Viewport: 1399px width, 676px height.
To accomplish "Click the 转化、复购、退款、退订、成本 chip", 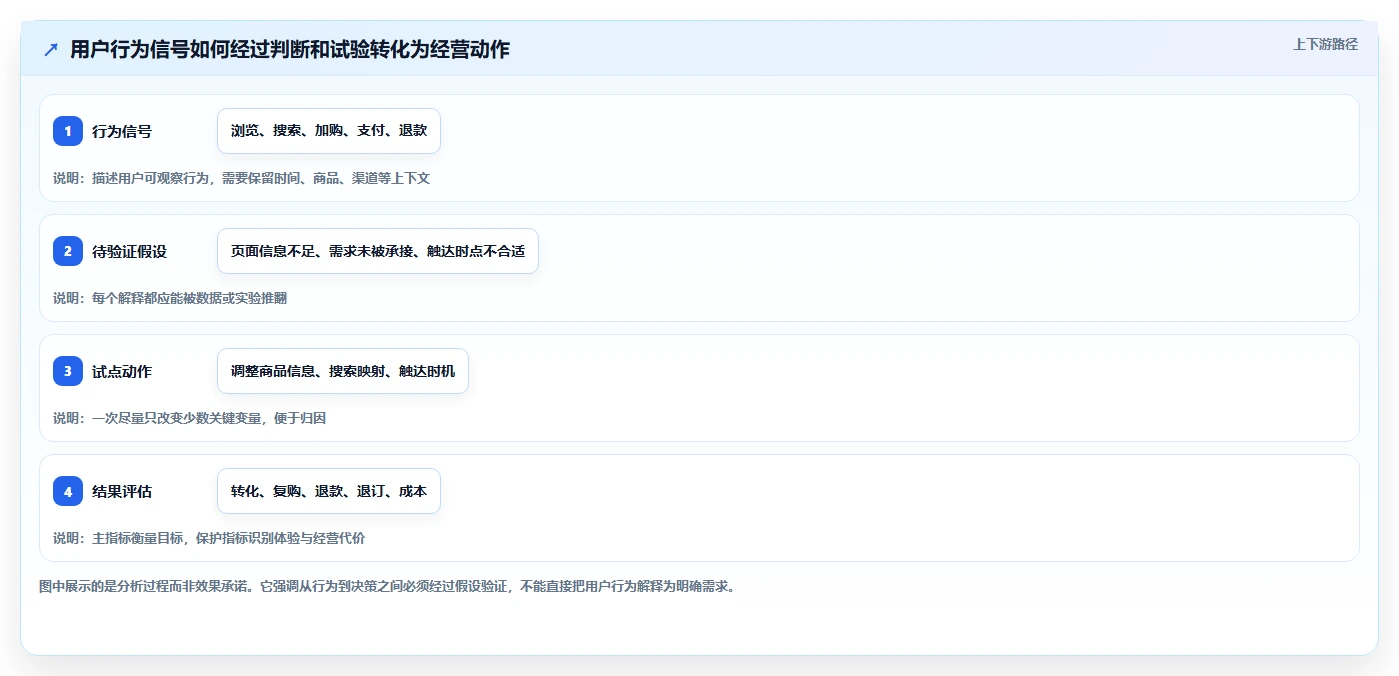I will 329,491.
